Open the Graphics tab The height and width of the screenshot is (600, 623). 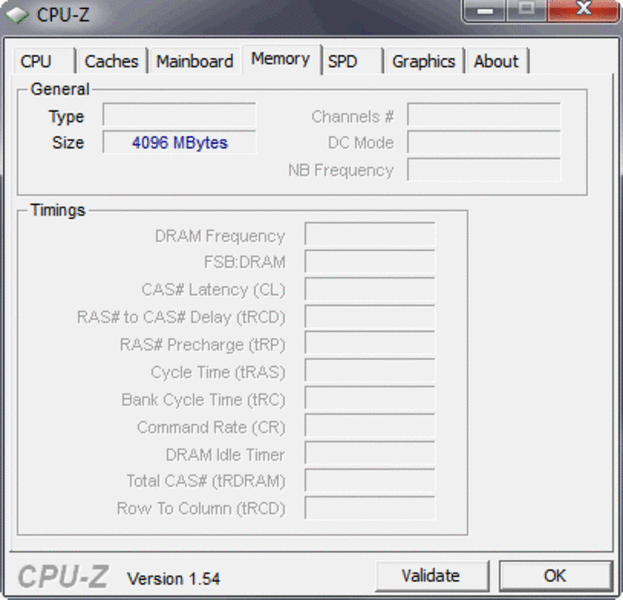(424, 61)
